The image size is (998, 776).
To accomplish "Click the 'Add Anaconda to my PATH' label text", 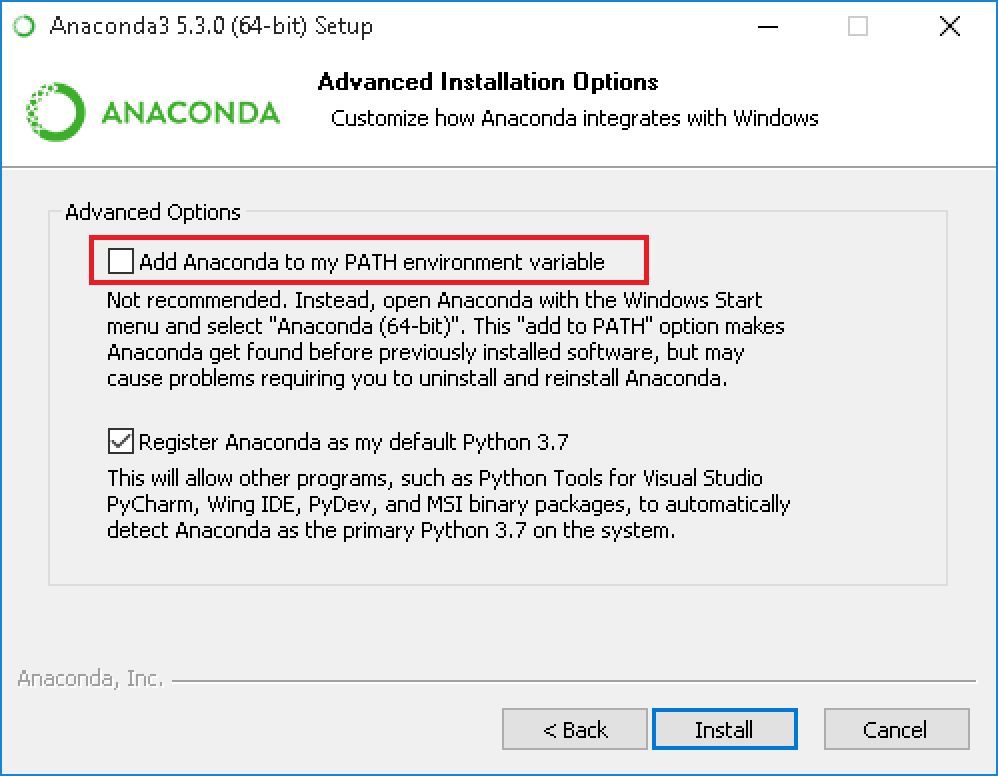I will 372,262.
